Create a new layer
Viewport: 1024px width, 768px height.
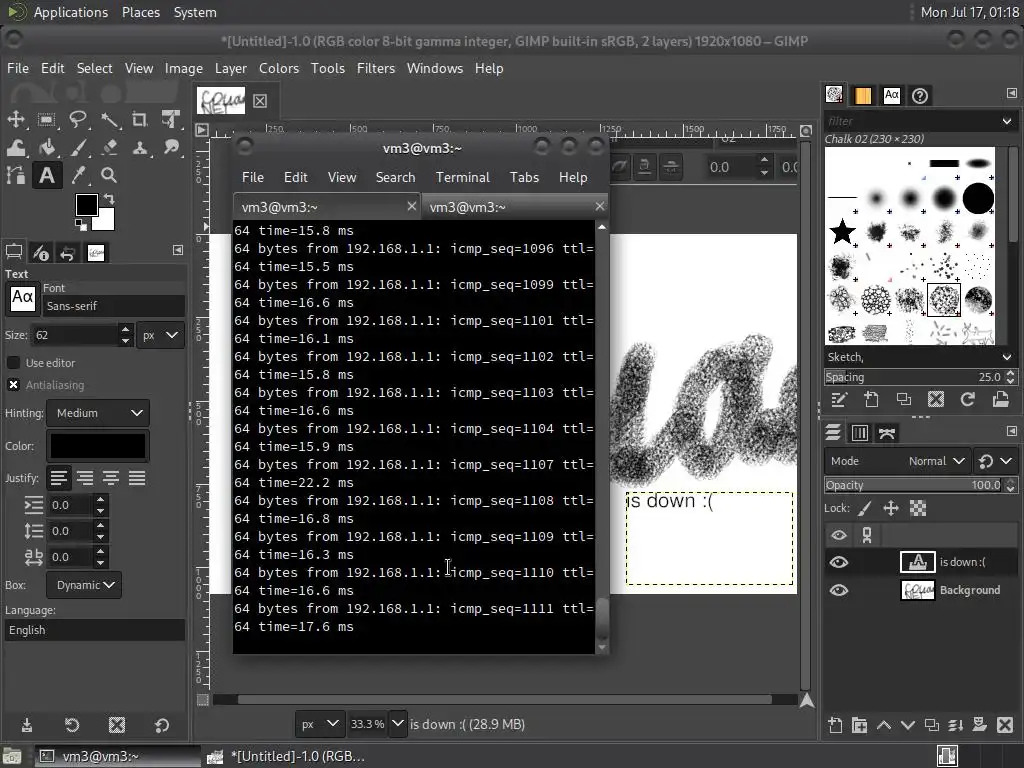point(835,725)
